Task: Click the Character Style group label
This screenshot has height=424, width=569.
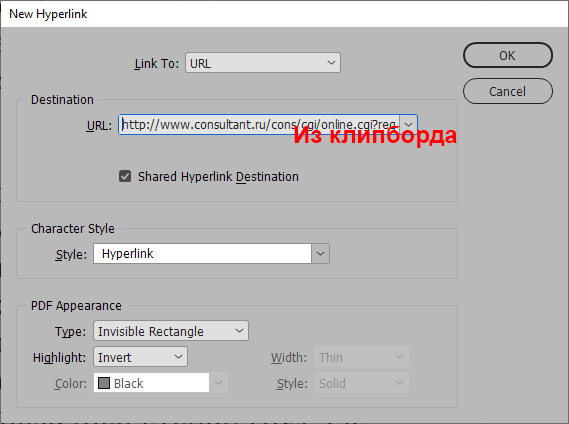Action: pyautogui.click(x=73, y=229)
